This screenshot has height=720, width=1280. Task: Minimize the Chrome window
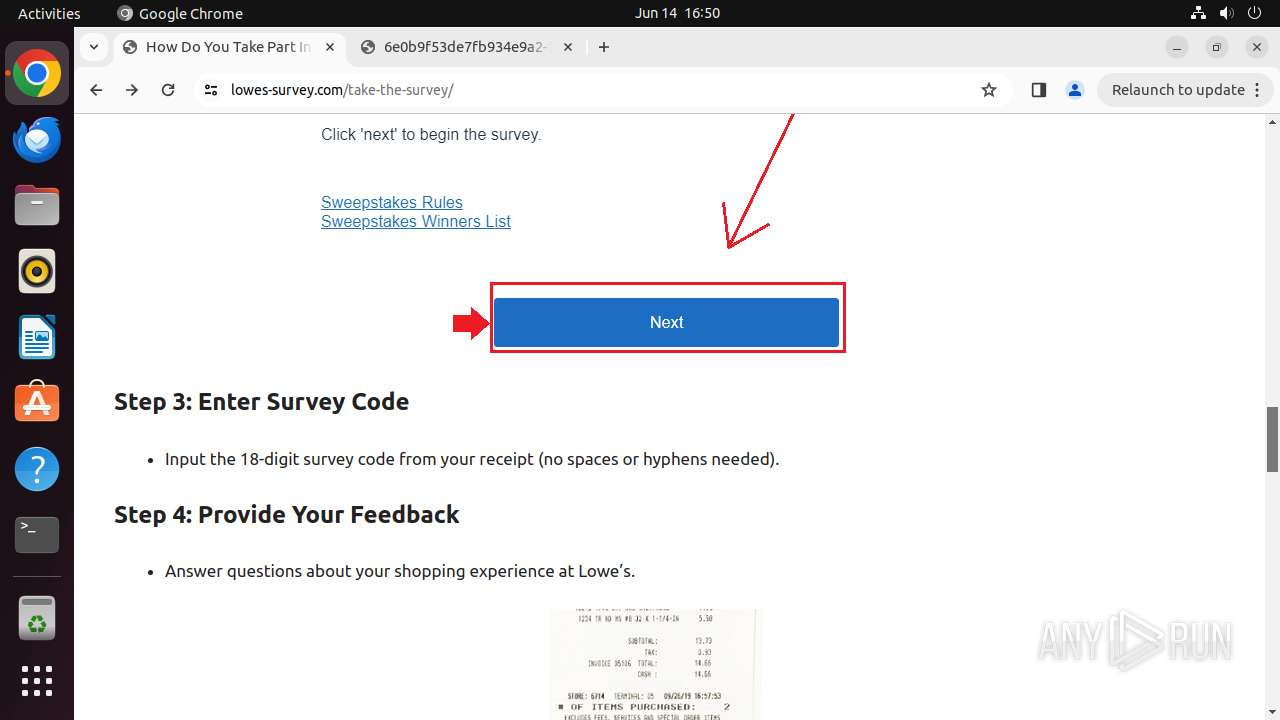pos(1177,47)
